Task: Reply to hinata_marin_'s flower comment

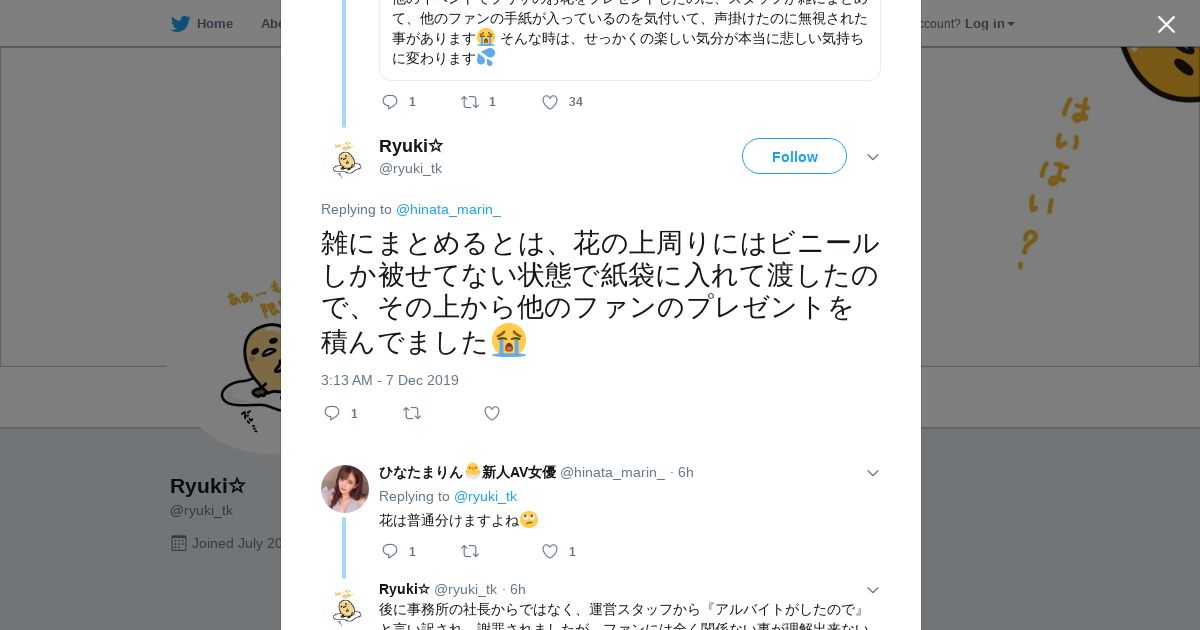Action: (390, 551)
